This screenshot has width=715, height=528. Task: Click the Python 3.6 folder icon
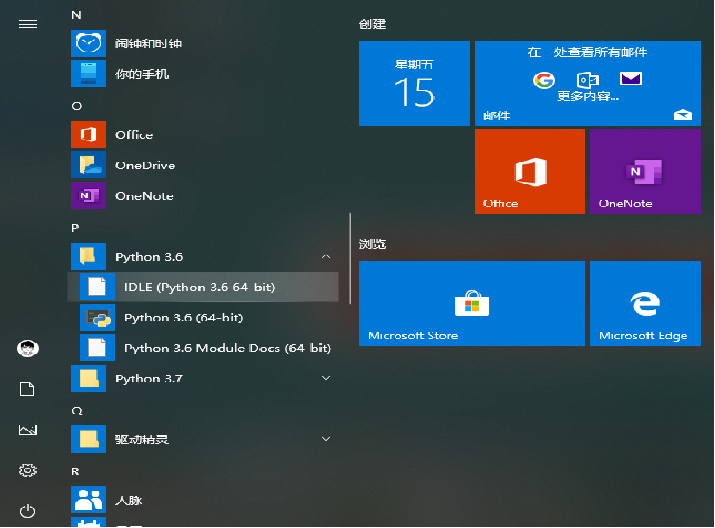tap(88, 256)
